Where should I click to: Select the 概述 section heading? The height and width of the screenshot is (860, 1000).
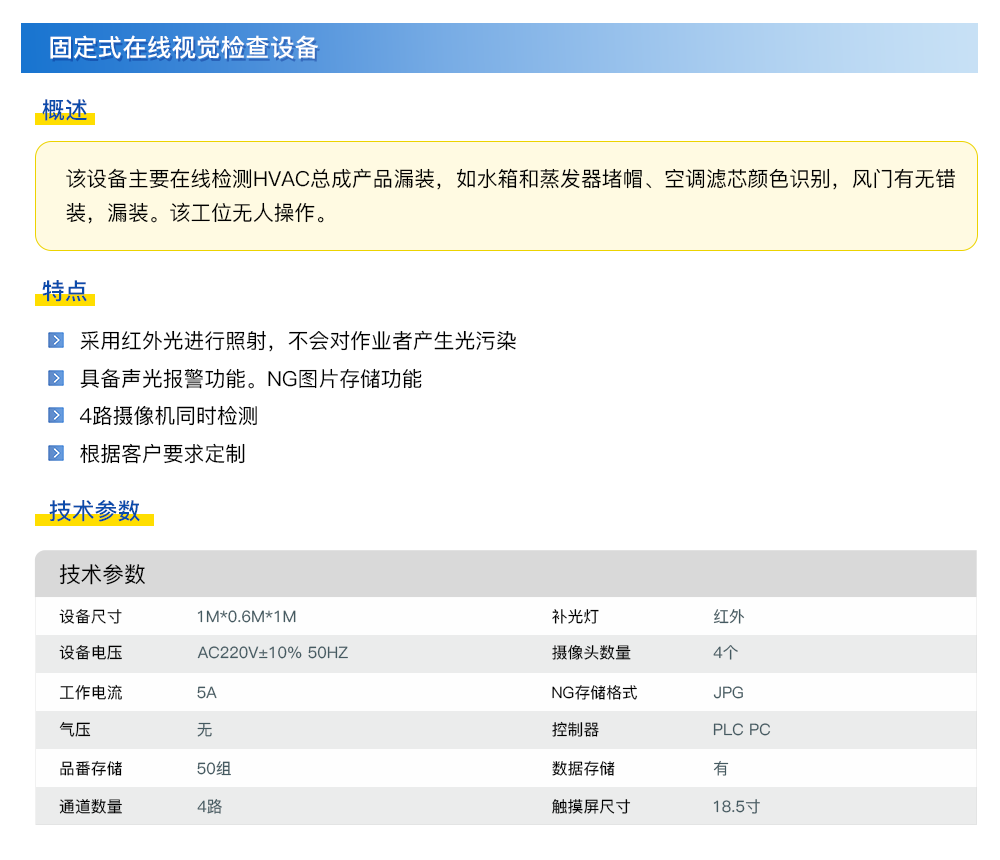(65, 111)
